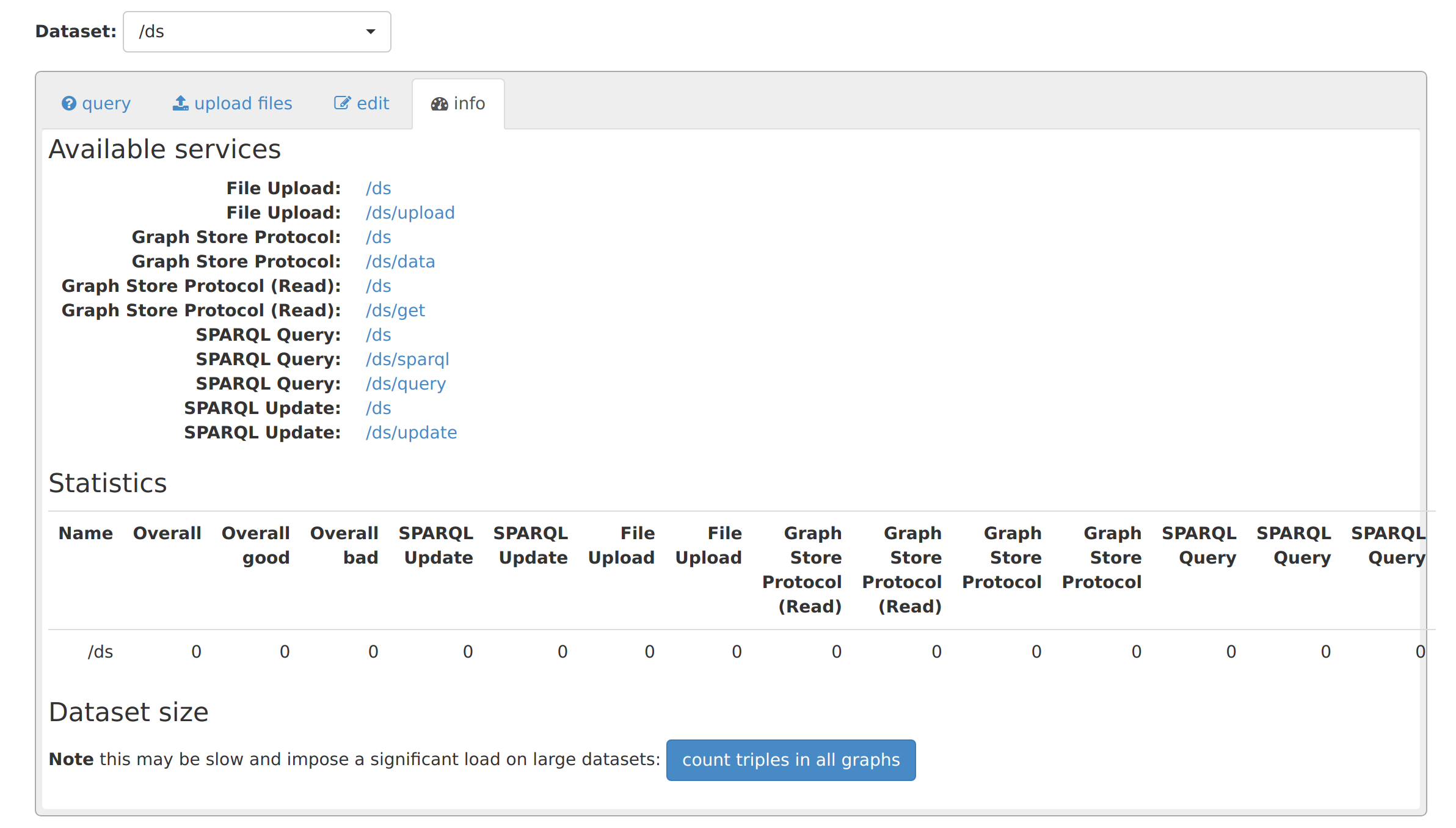The height and width of the screenshot is (828, 1456).
Task: Click the /ds/query link
Action: tap(406, 383)
